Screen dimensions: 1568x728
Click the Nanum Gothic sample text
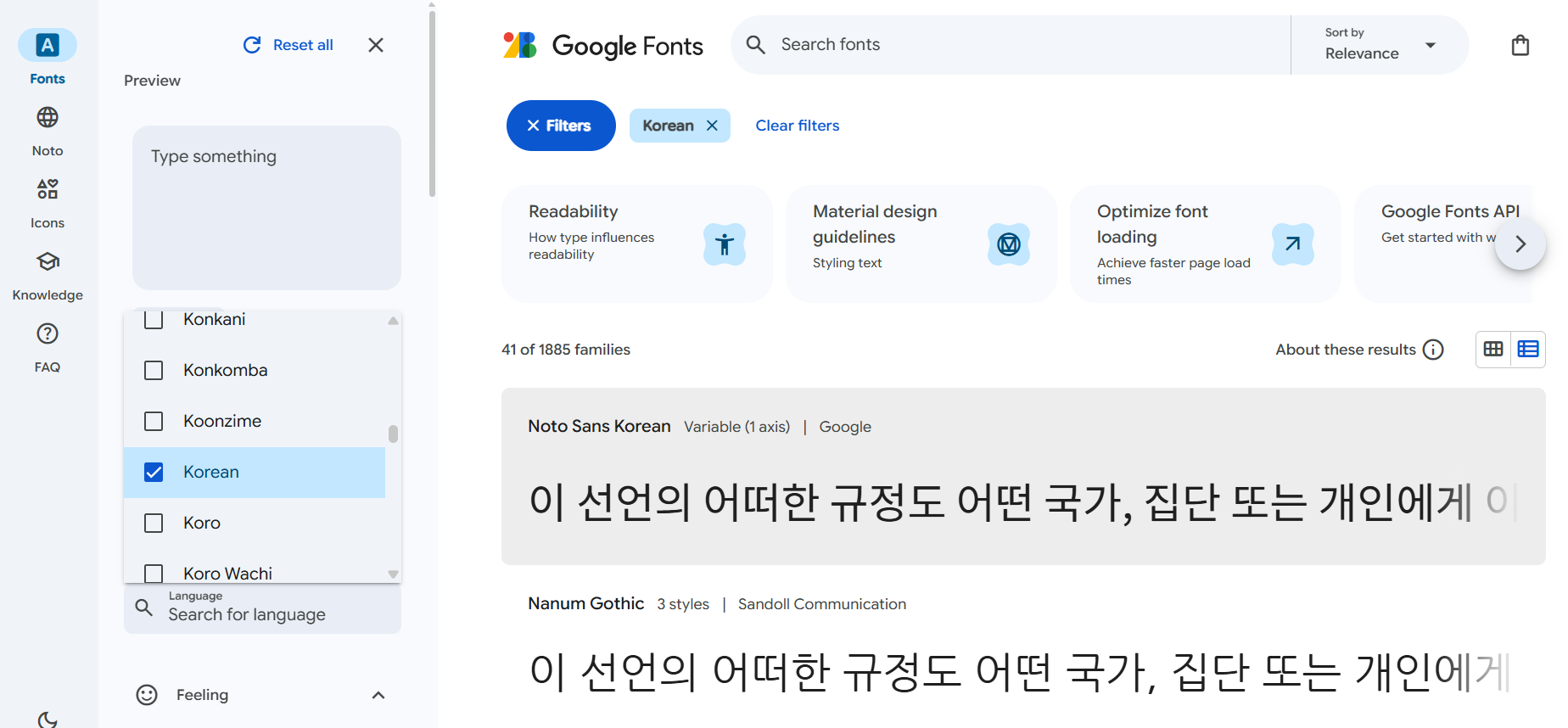[x=1019, y=672]
